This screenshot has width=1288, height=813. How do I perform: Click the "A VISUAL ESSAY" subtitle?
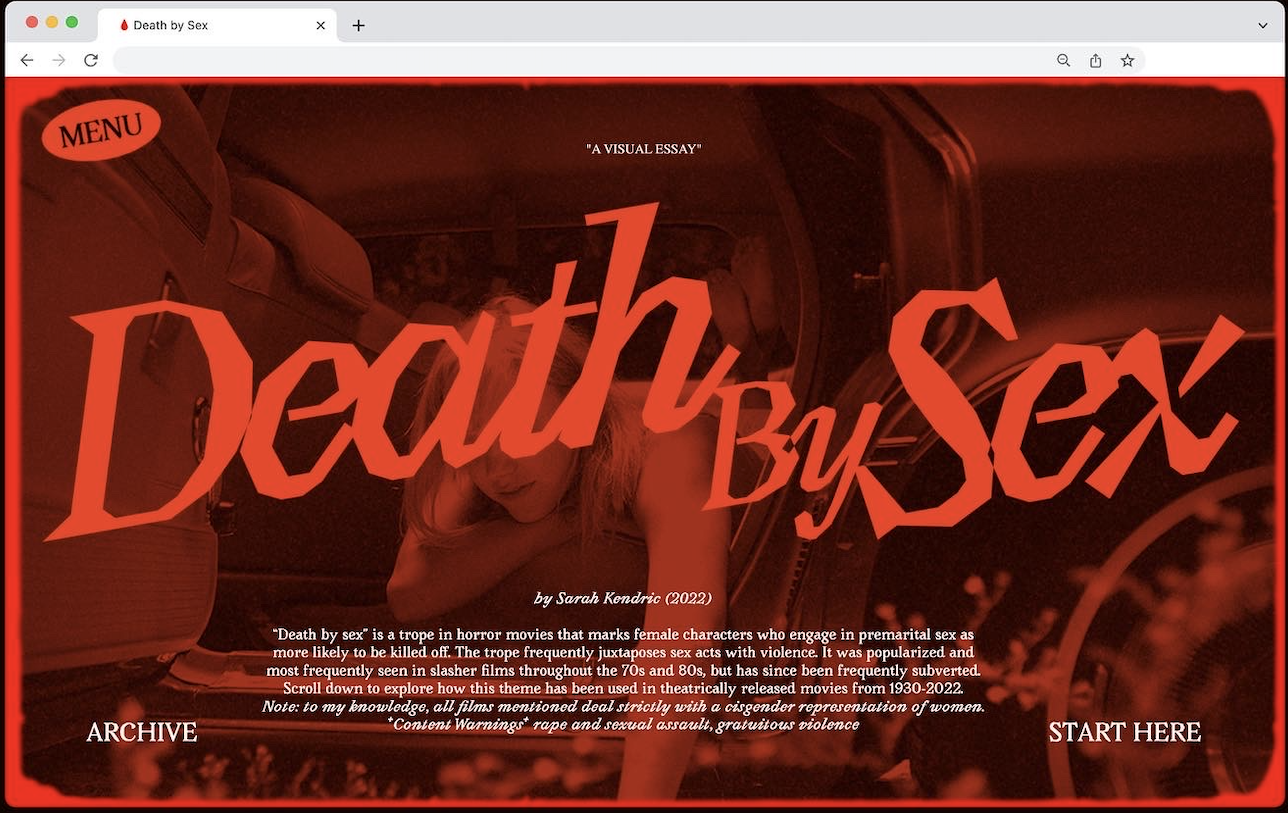(644, 149)
